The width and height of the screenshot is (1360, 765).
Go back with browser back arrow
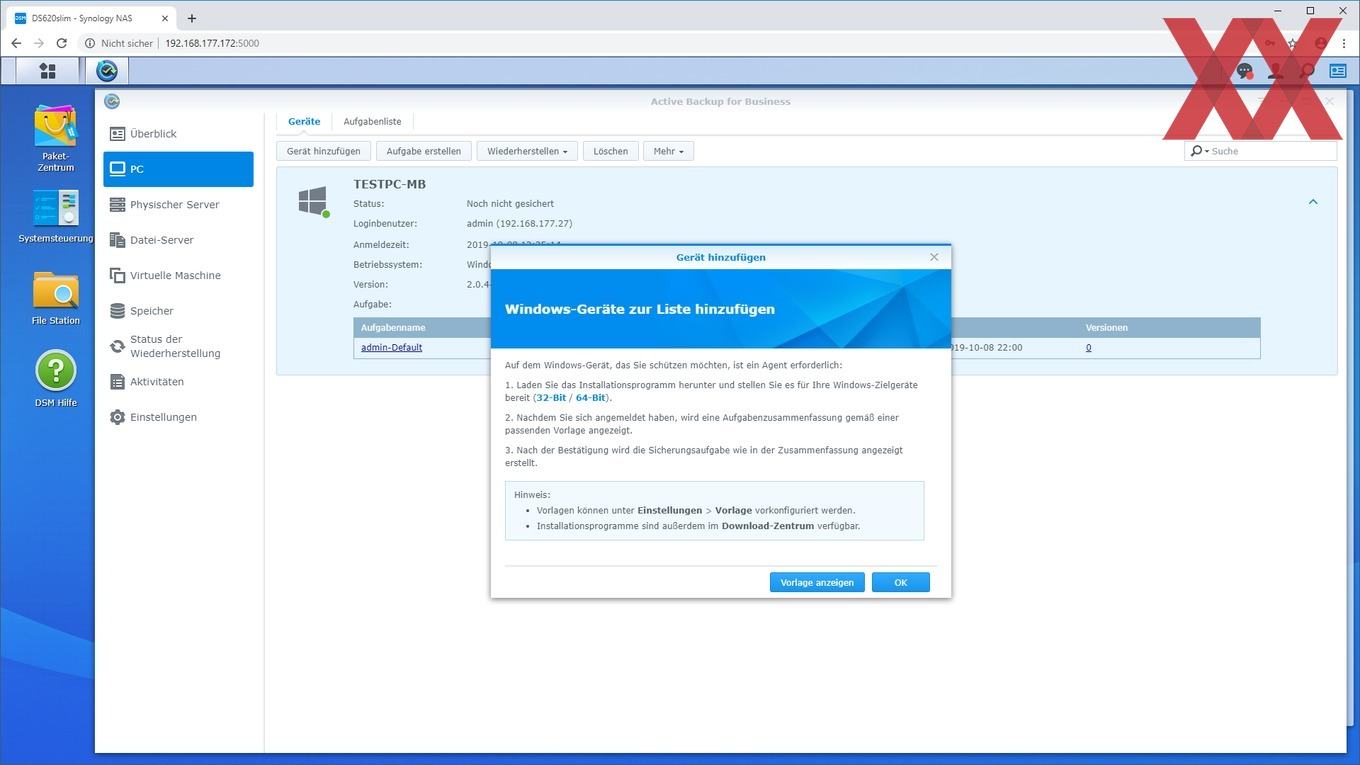(x=16, y=43)
